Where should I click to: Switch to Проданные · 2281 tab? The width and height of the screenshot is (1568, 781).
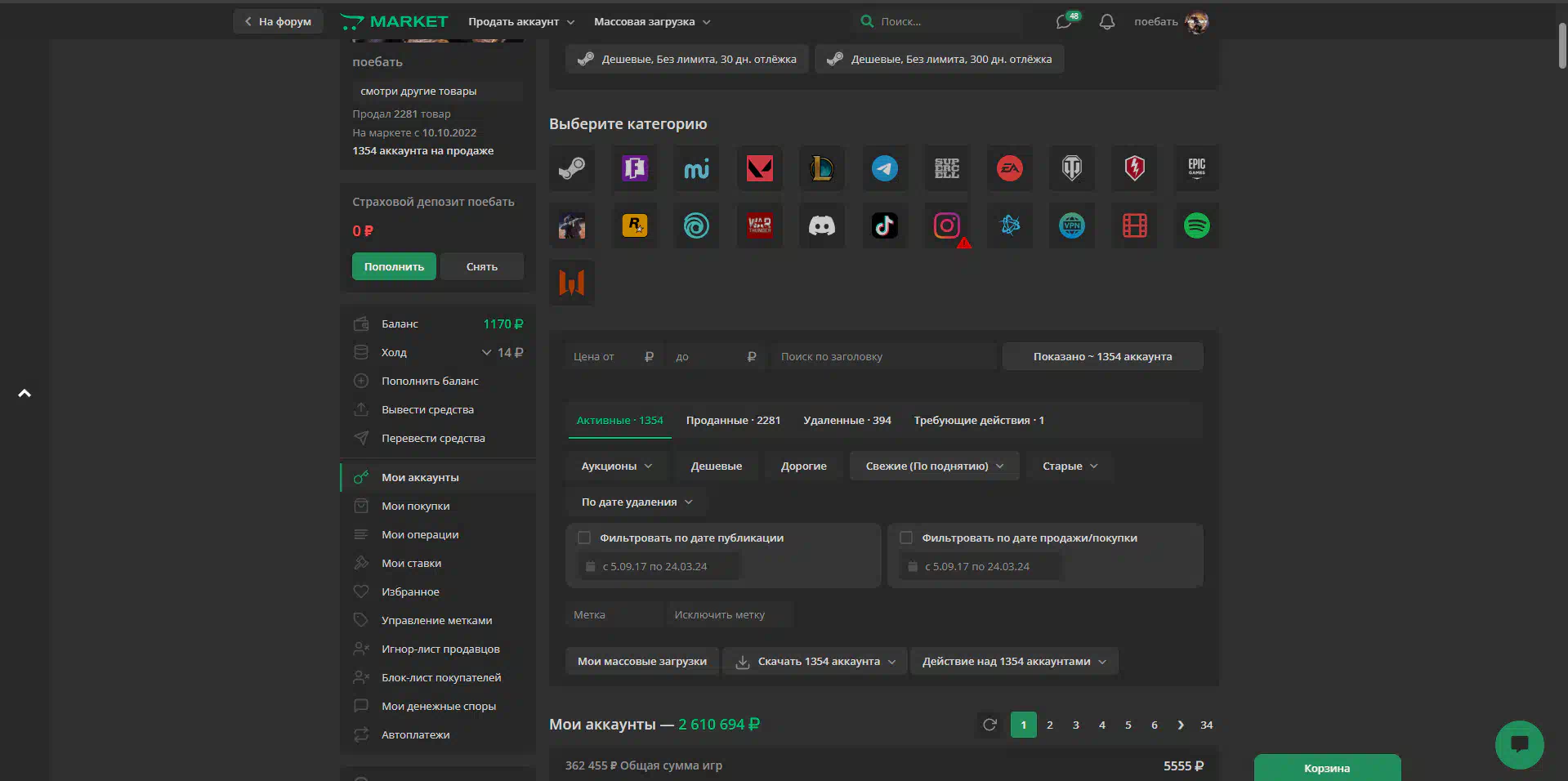pyautogui.click(x=733, y=420)
